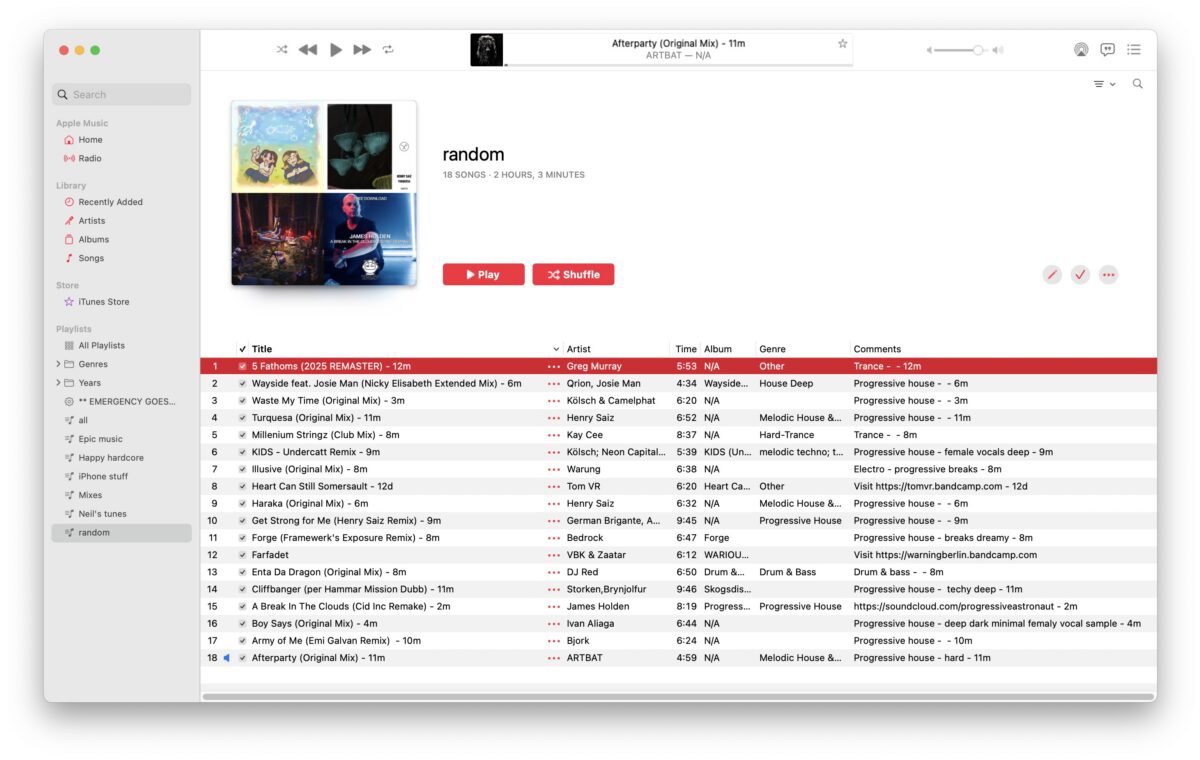Toggle shuffle icon in playback toolbar
Screen dimensions: 1200x760
[282, 49]
